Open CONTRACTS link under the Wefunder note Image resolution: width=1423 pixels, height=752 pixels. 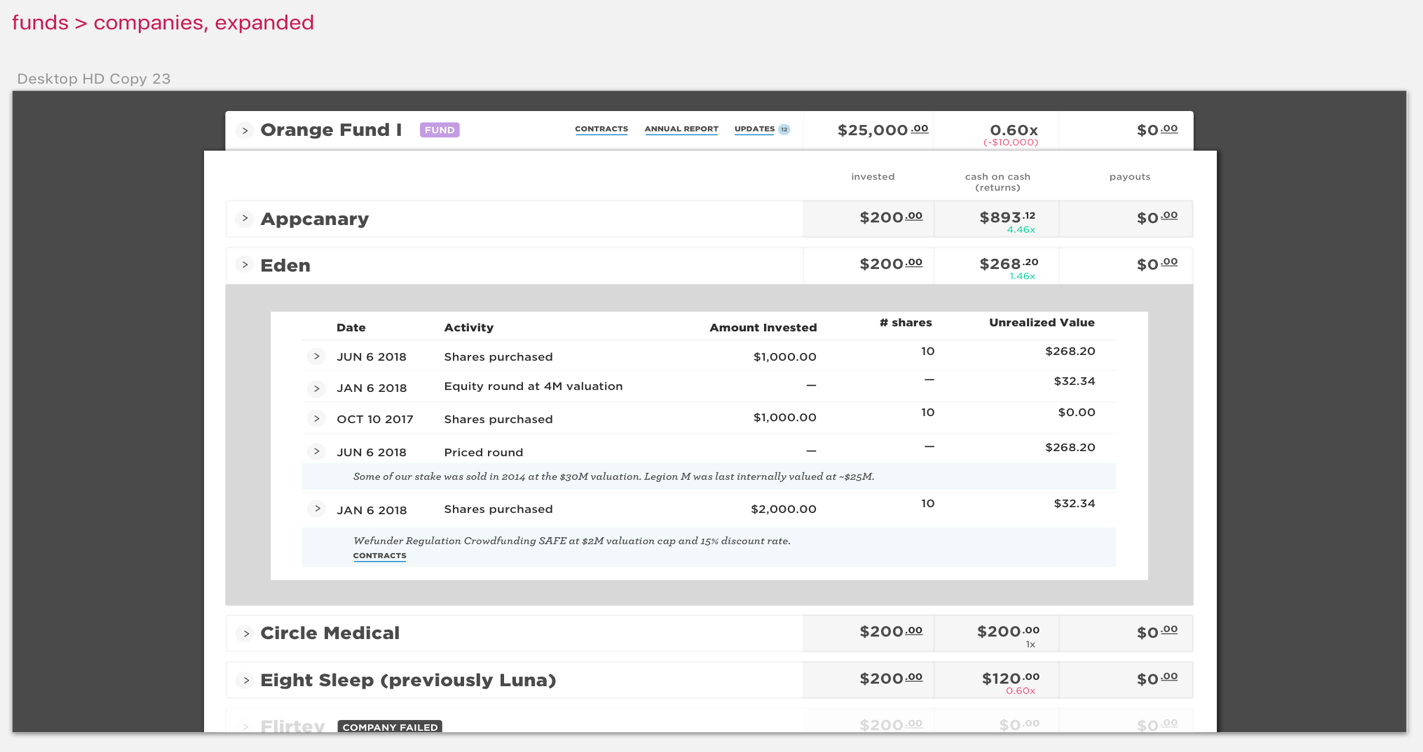point(379,556)
